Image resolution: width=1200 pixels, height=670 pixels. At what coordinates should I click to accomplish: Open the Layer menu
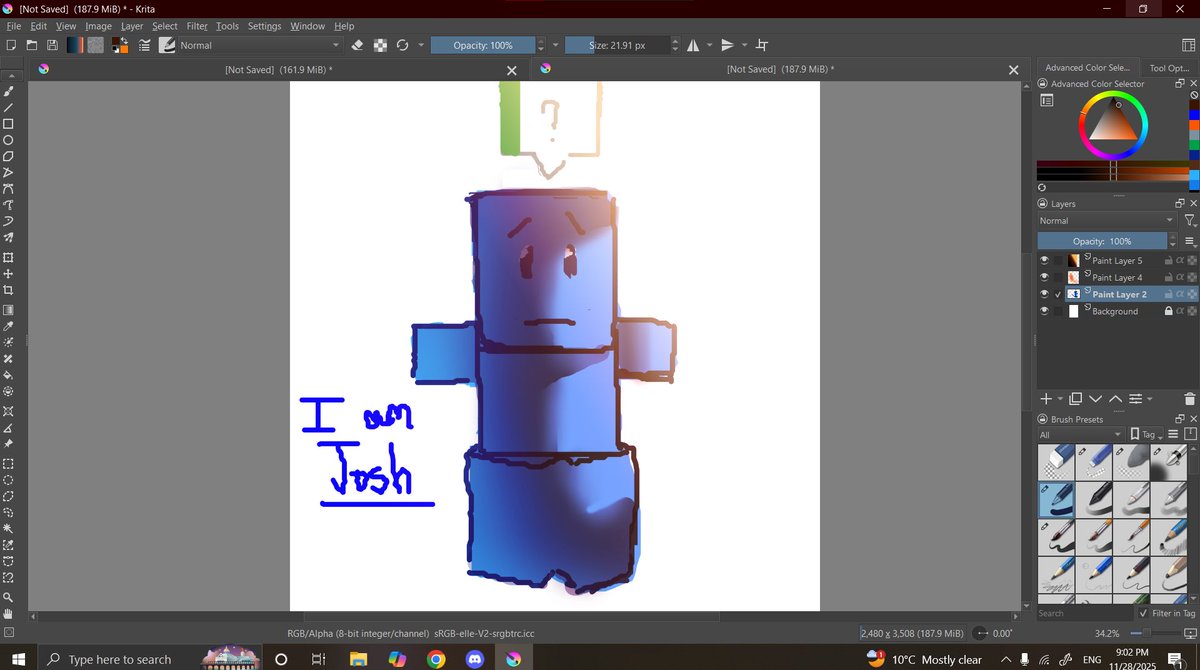coord(132,26)
